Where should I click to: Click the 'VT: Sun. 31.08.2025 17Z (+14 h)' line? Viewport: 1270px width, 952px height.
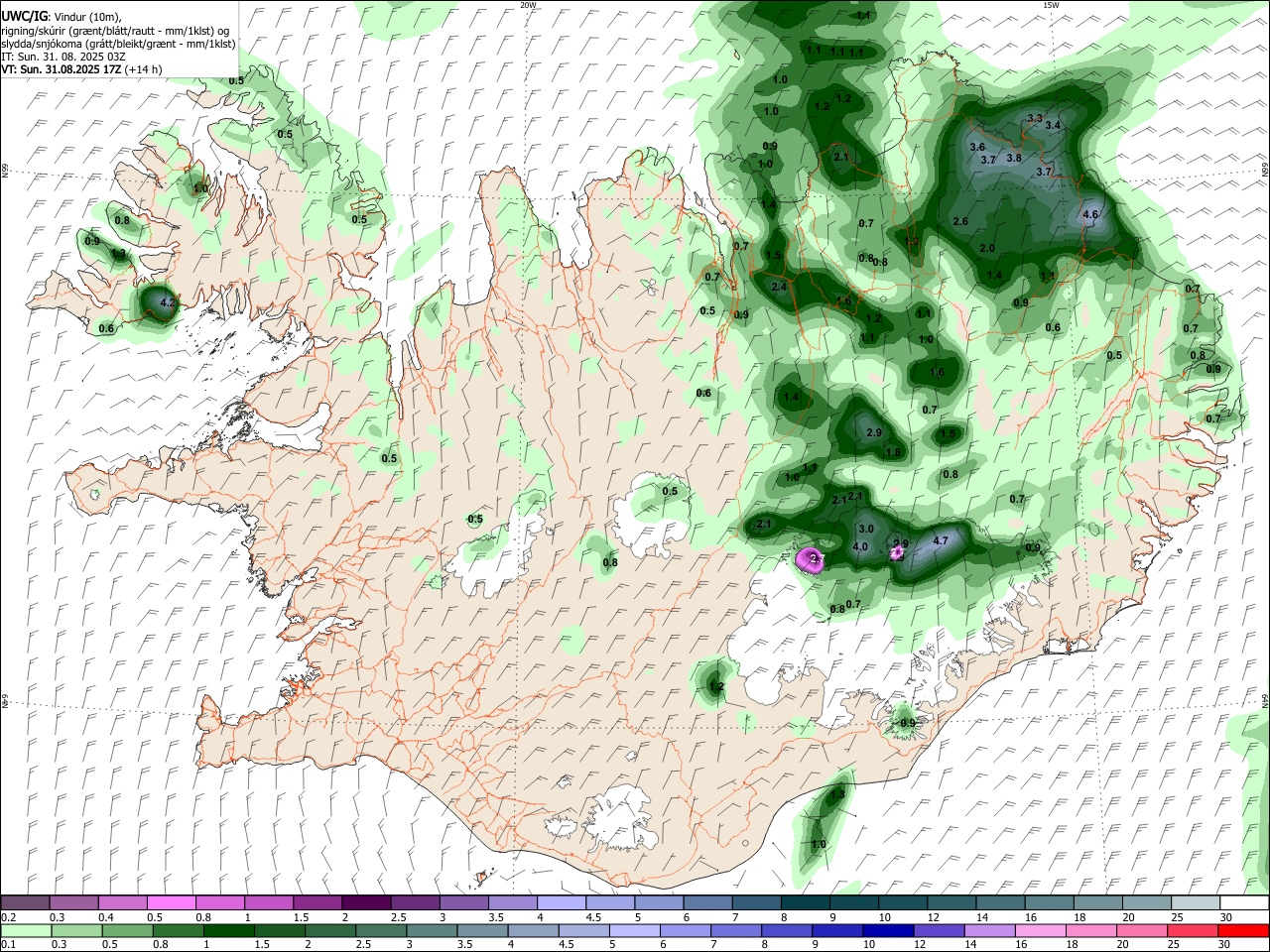tap(82, 69)
